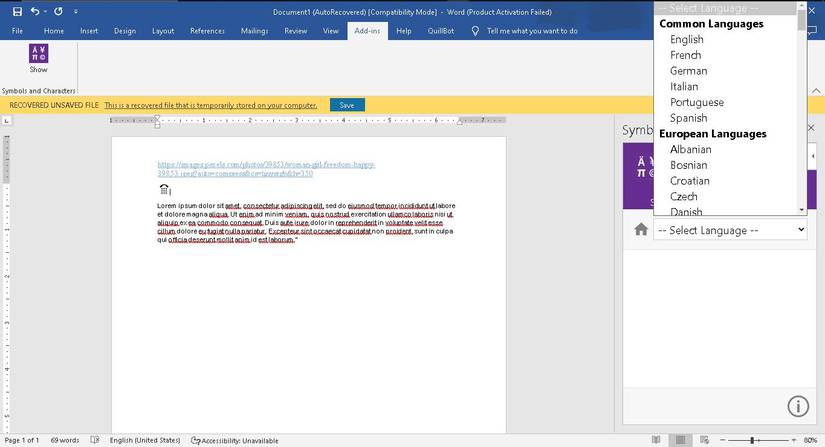
Task: Click the recovered file message link
Action: click(x=210, y=105)
